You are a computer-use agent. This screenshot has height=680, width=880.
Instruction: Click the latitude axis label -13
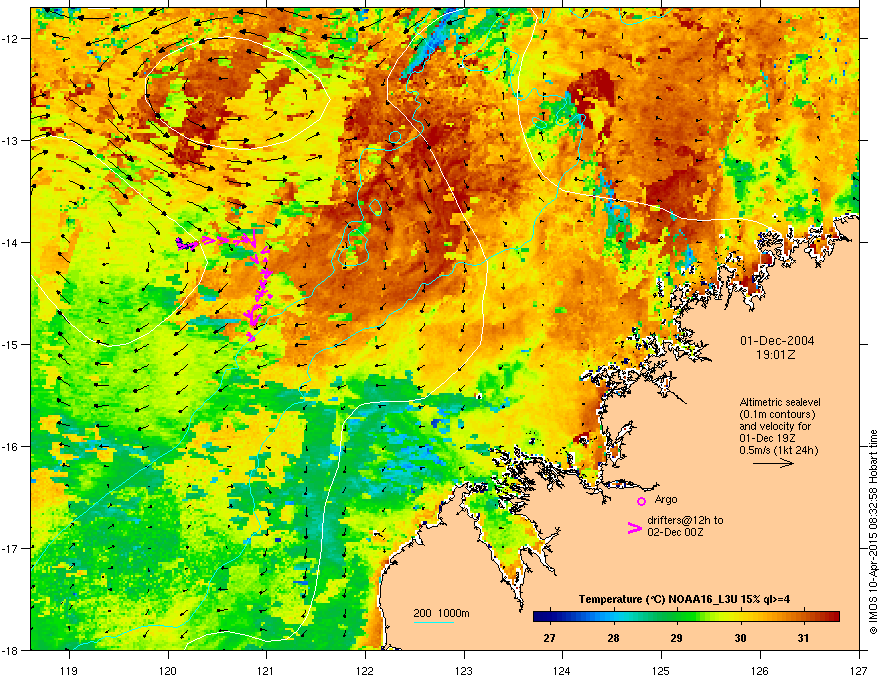click(11, 140)
